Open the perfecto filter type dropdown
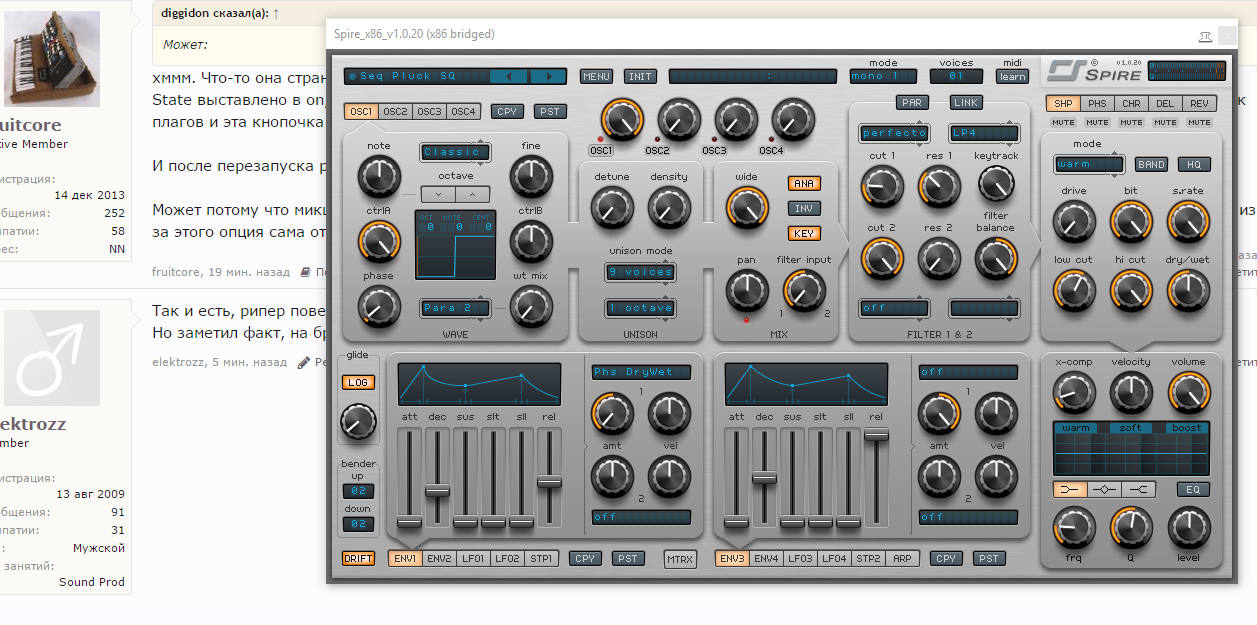This screenshot has height=625, width=1257. pos(894,132)
